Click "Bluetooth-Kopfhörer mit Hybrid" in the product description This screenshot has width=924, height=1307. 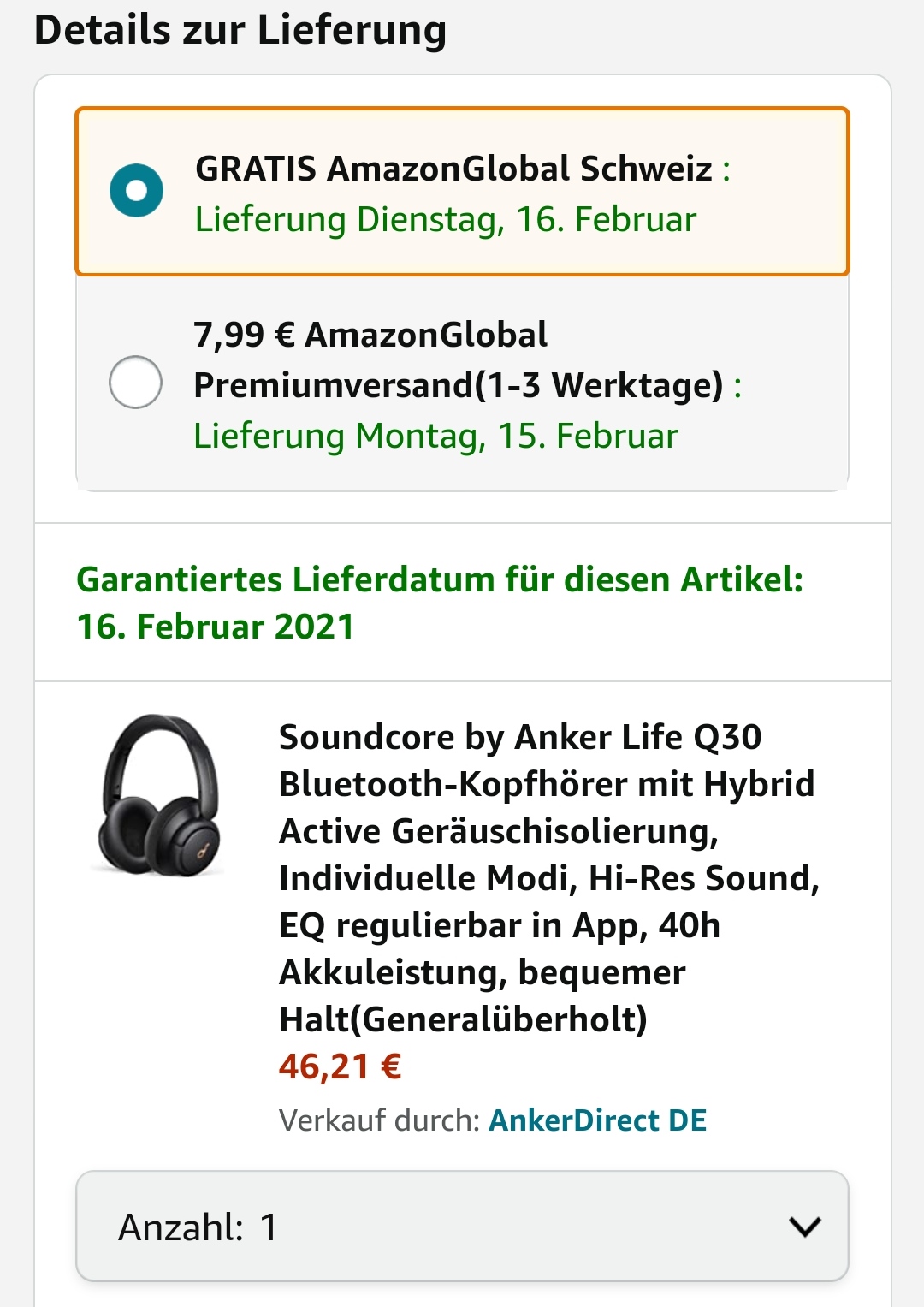click(547, 784)
